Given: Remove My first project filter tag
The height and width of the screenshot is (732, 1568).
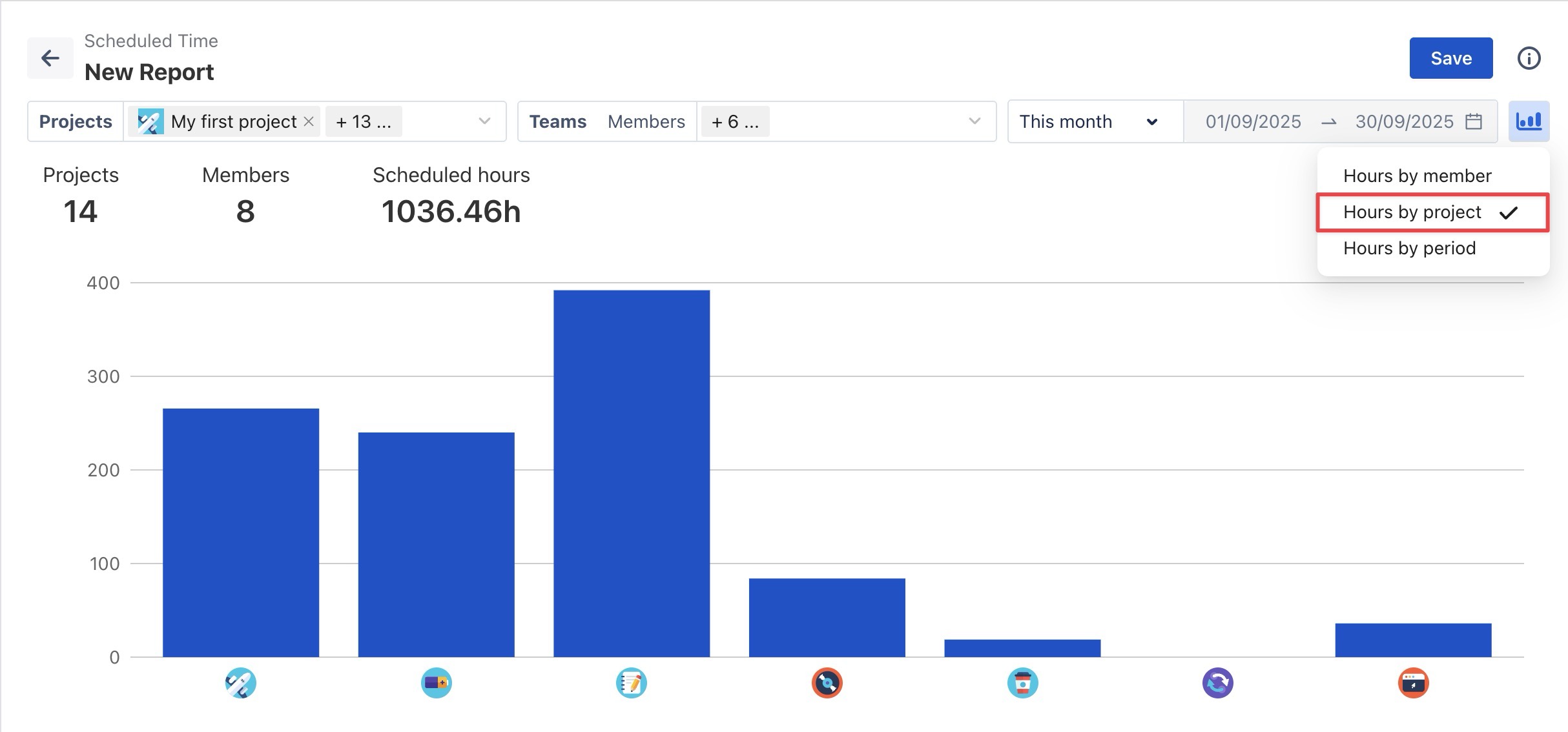Looking at the screenshot, I should pyautogui.click(x=309, y=121).
